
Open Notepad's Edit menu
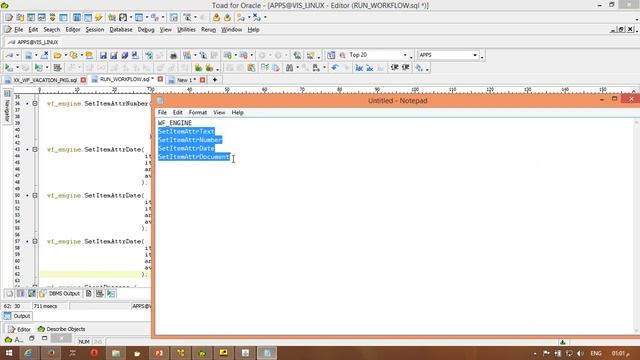pos(178,112)
